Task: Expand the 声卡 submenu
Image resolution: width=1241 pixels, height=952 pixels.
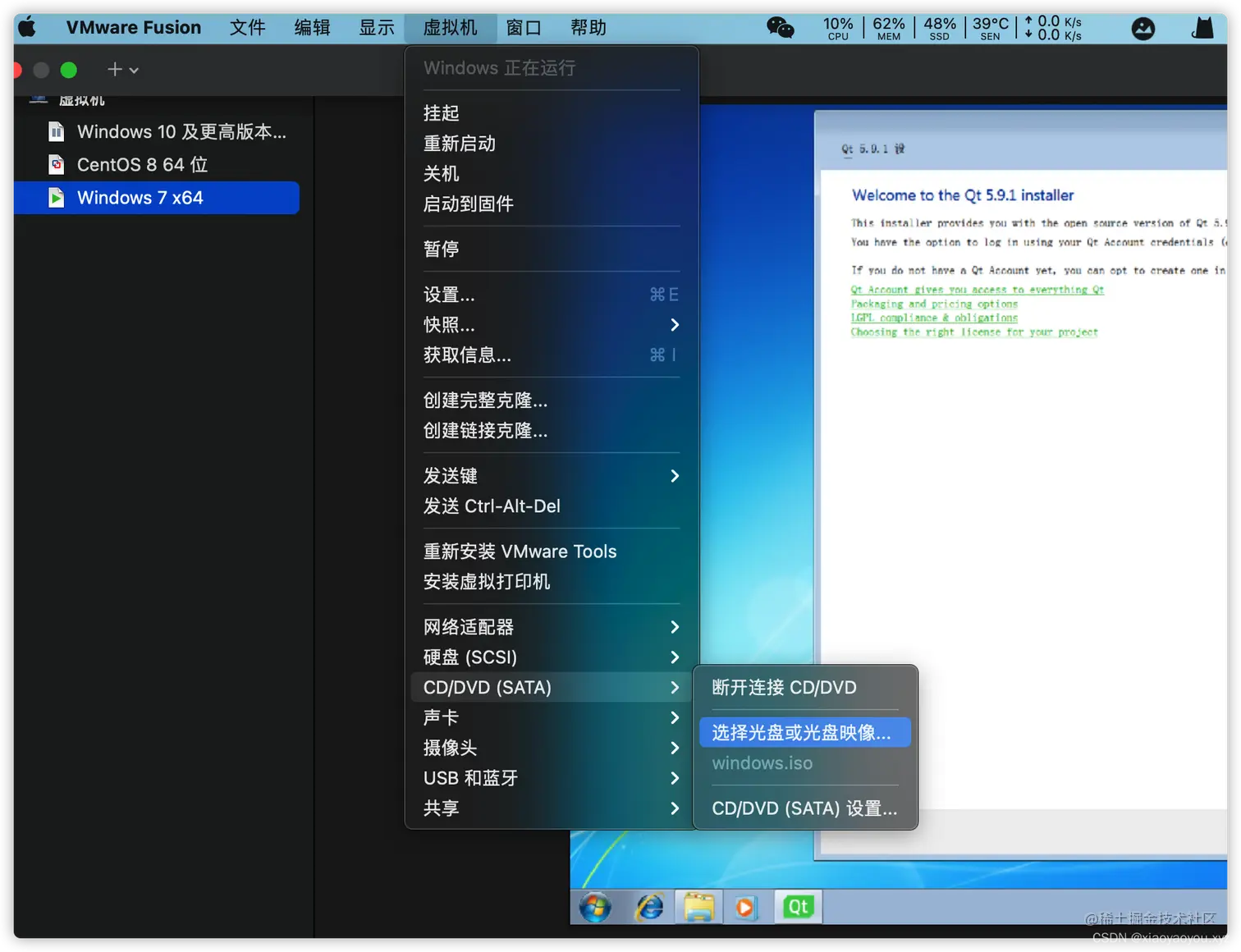Action: coord(551,718)
